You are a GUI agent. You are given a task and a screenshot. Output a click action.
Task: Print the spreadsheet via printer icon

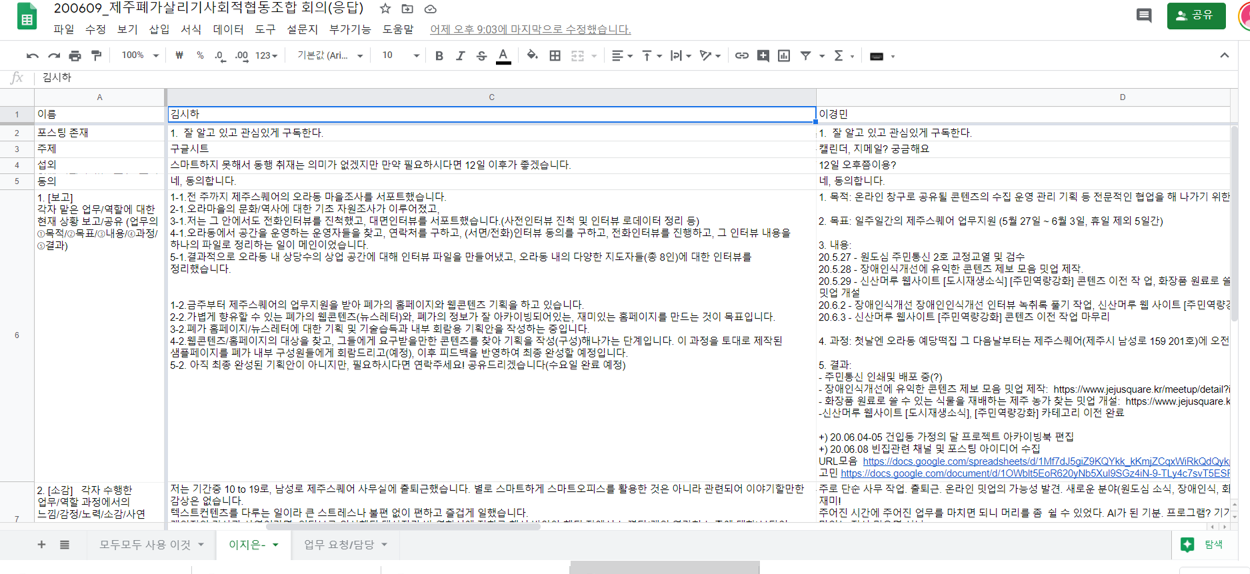[x=75, y=56]
